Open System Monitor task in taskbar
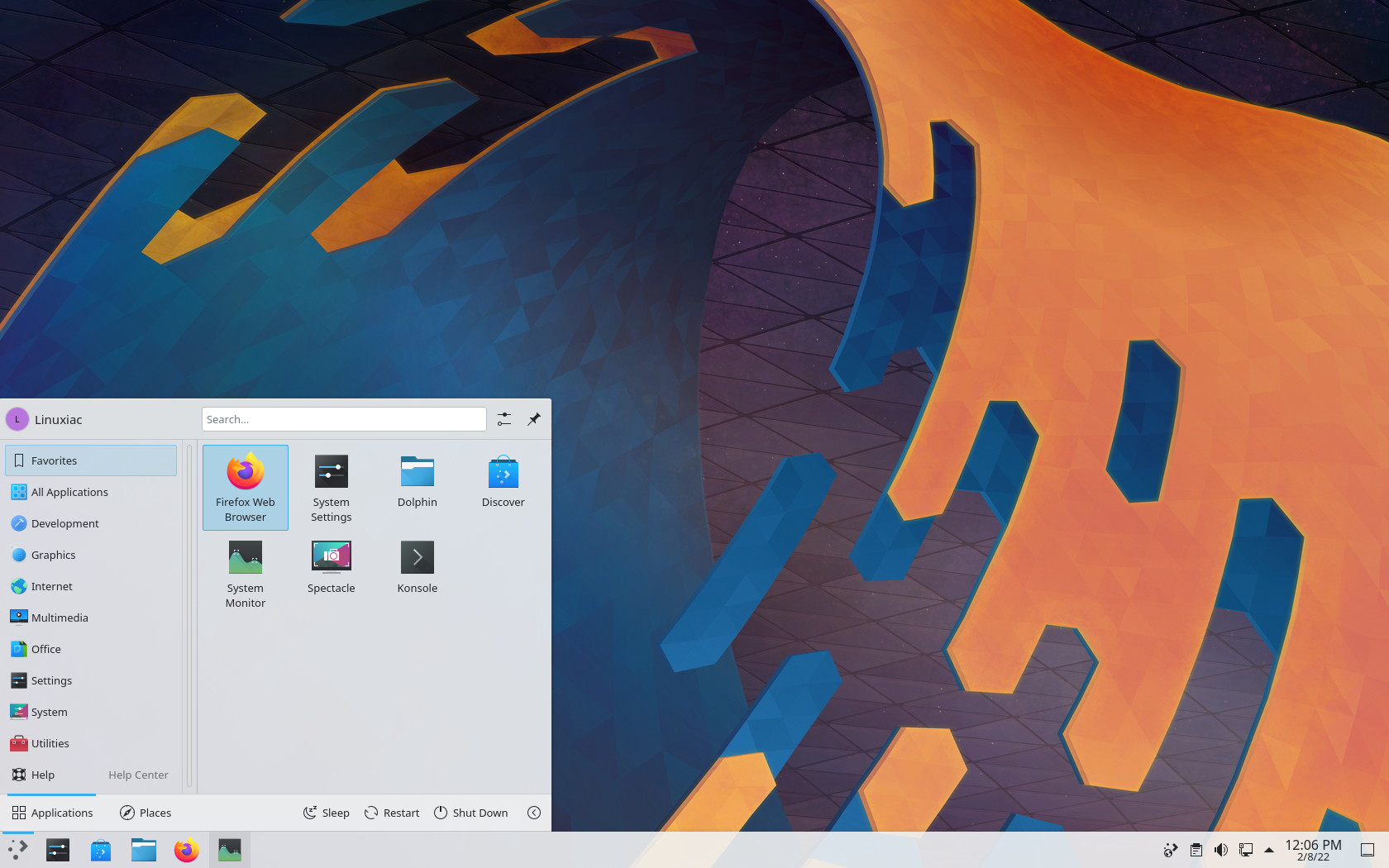 coord(230,850)
